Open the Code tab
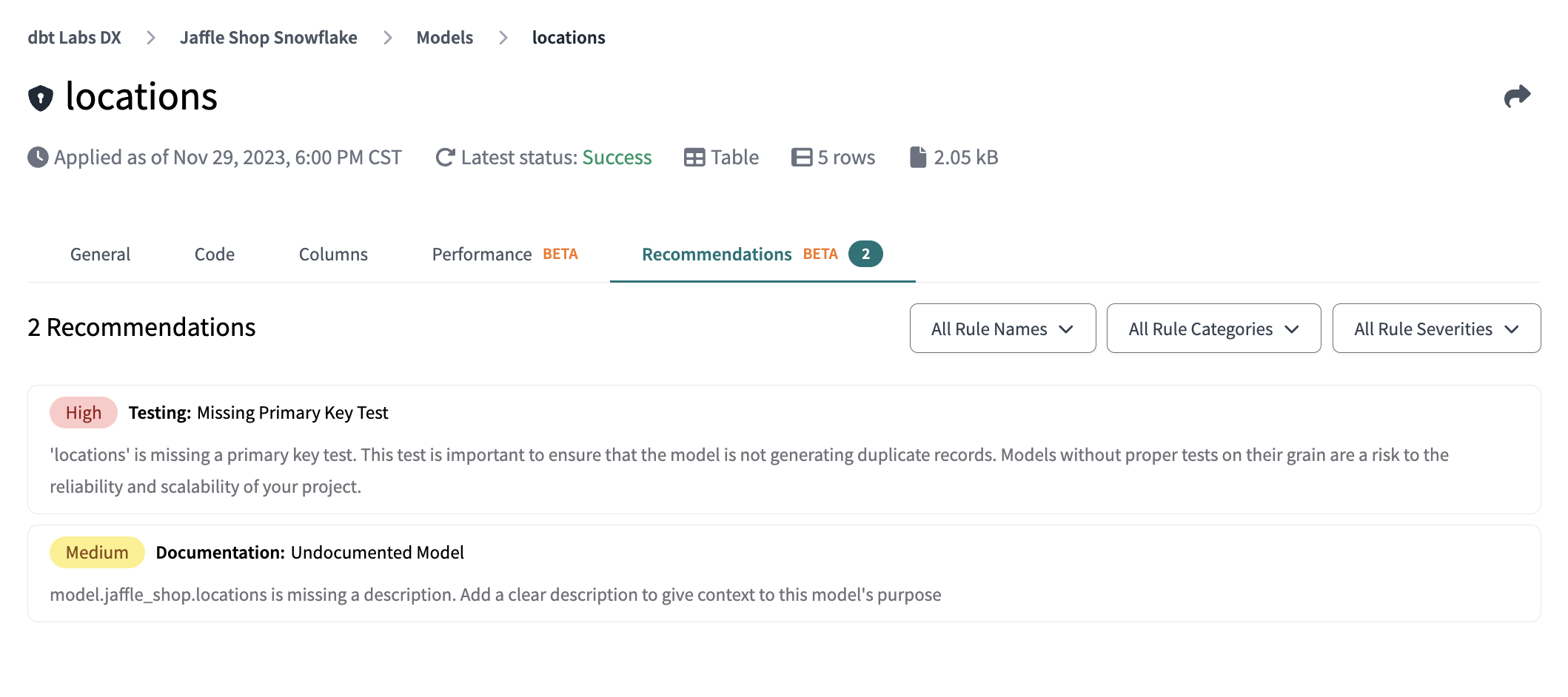Viewport: 1568px width, 697px height. pos(215,255)
